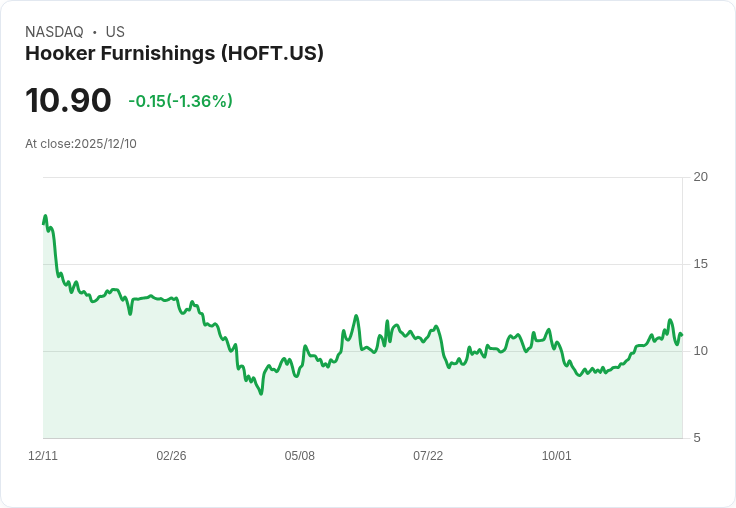Click the -0.15(-1.36%) price change
Image resolution: width=736 pixels, height=508 pixels.
180,101
